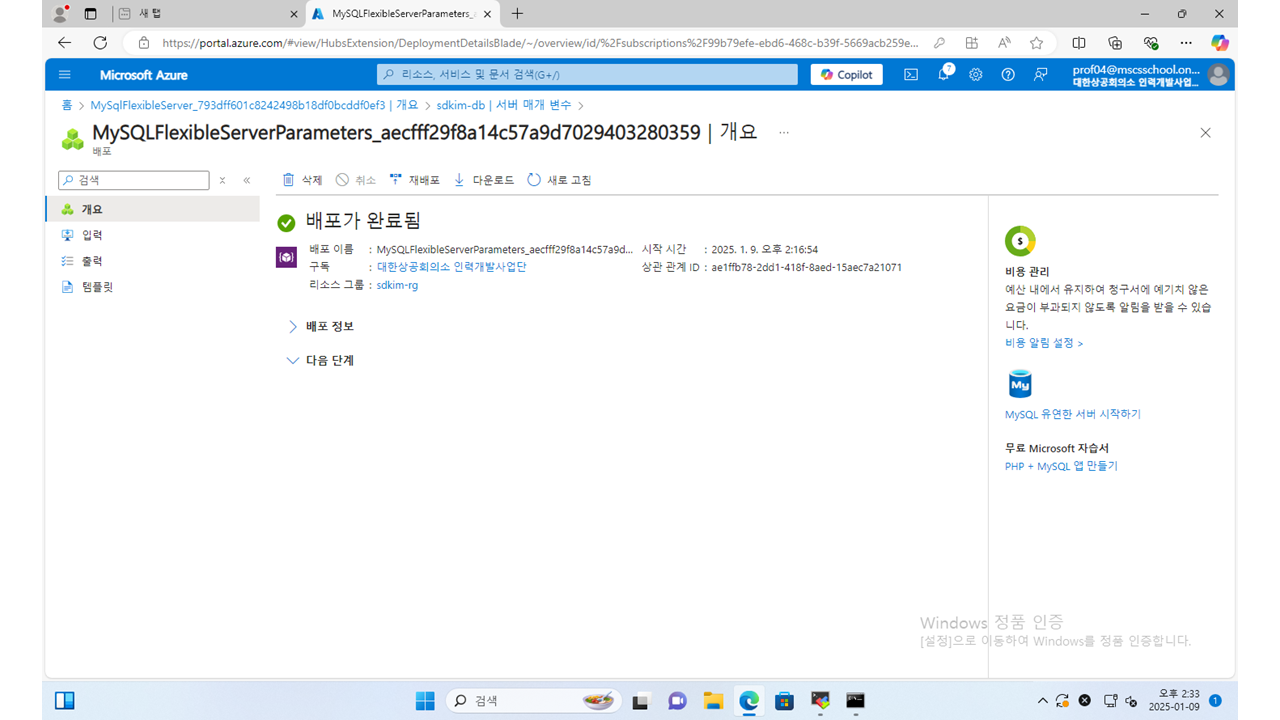Open the notifications bell
This screenshot has width=1280, height=720.
(944, 75)
